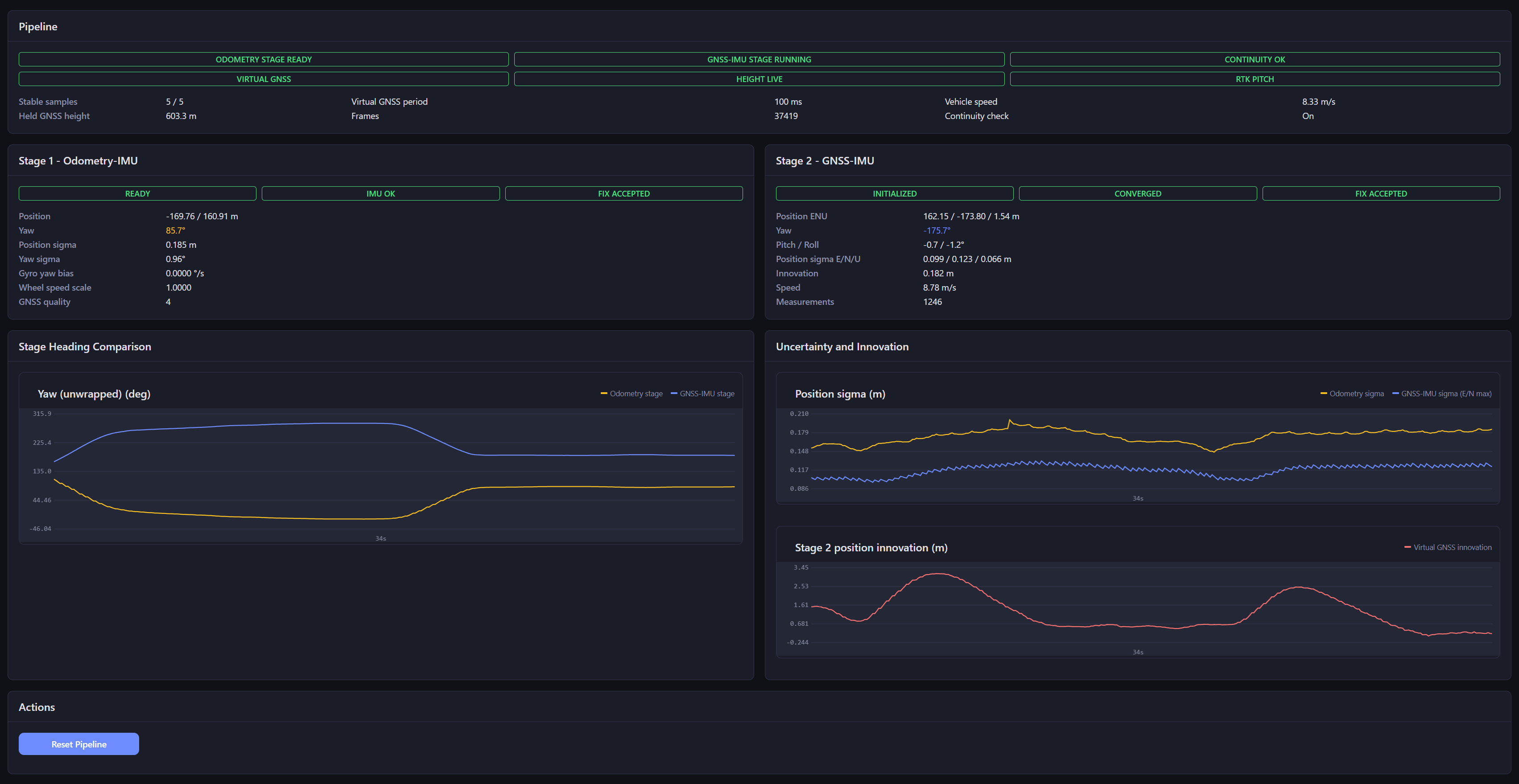Click the Uncertainty and Innovation heading

(x=842, y=347)
